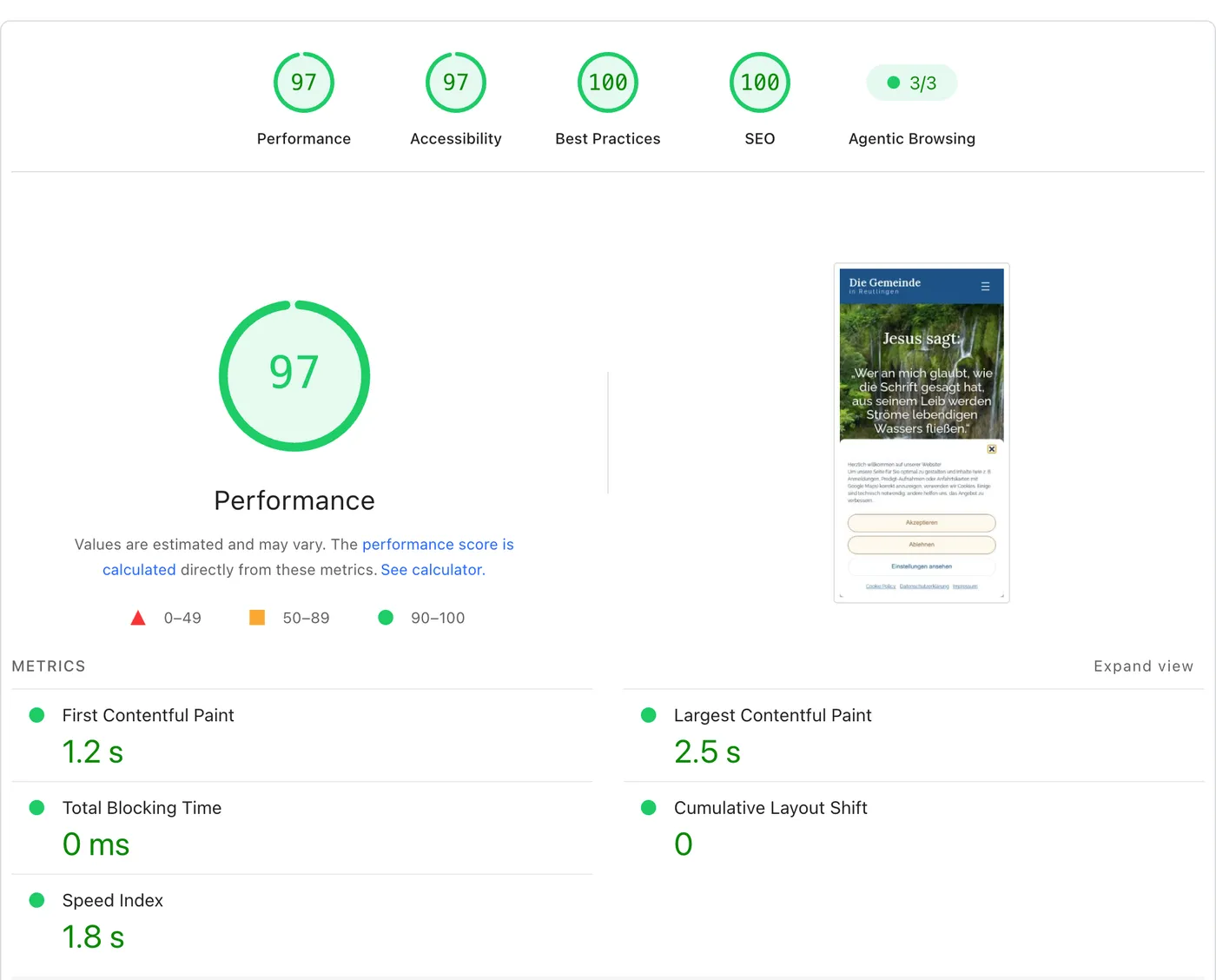
Task: Click the Largest Contentful Paint green dot
Action: pyautogui.click(x=648, y=715)
